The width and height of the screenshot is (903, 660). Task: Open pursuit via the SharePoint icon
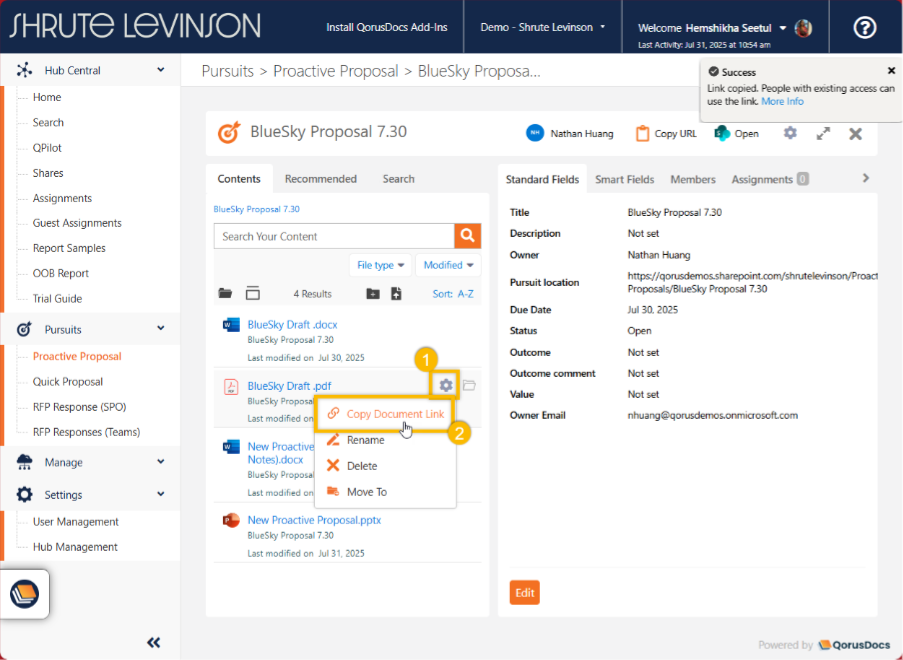(x=721, y=133)
